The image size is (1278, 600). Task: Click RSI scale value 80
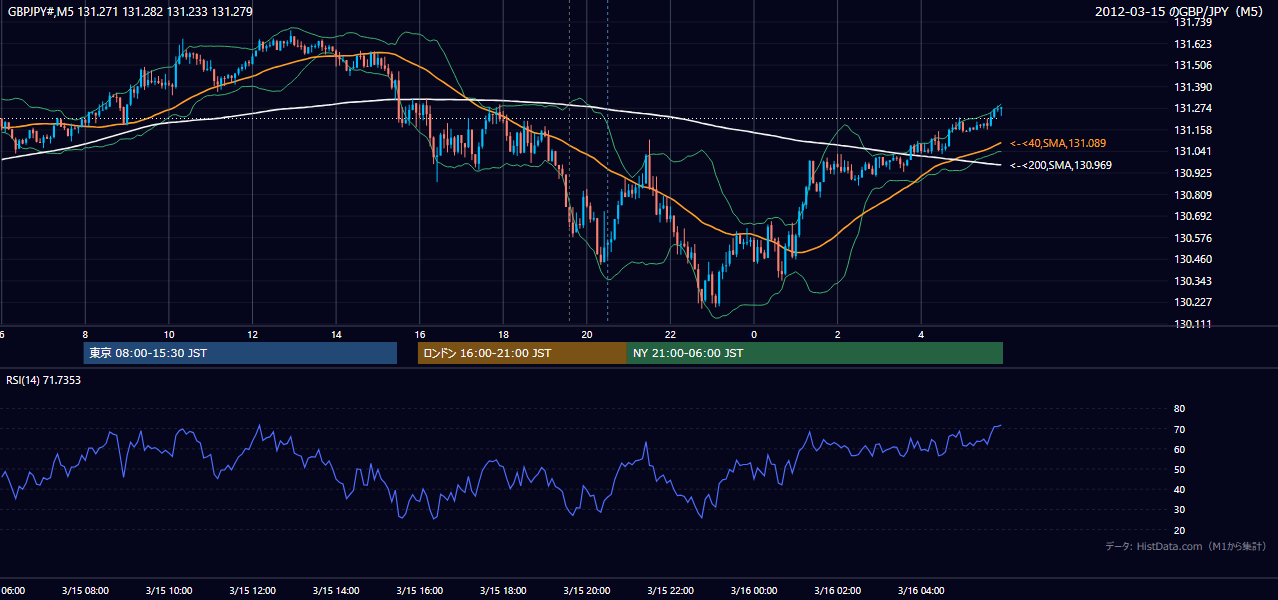(x=1179, y=409)
